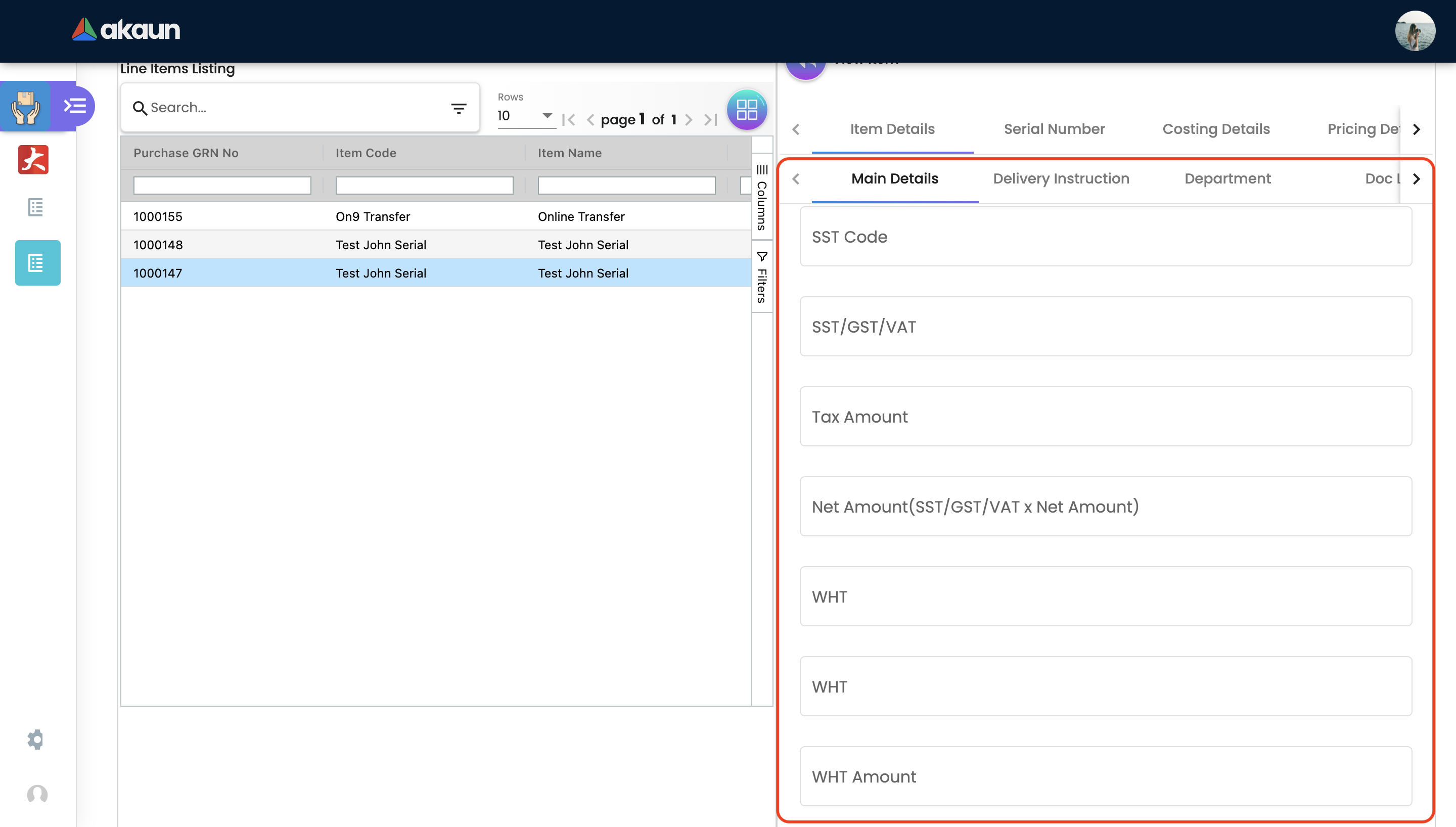
Task: Focus the SST Code field
Action: [1105, 237]
